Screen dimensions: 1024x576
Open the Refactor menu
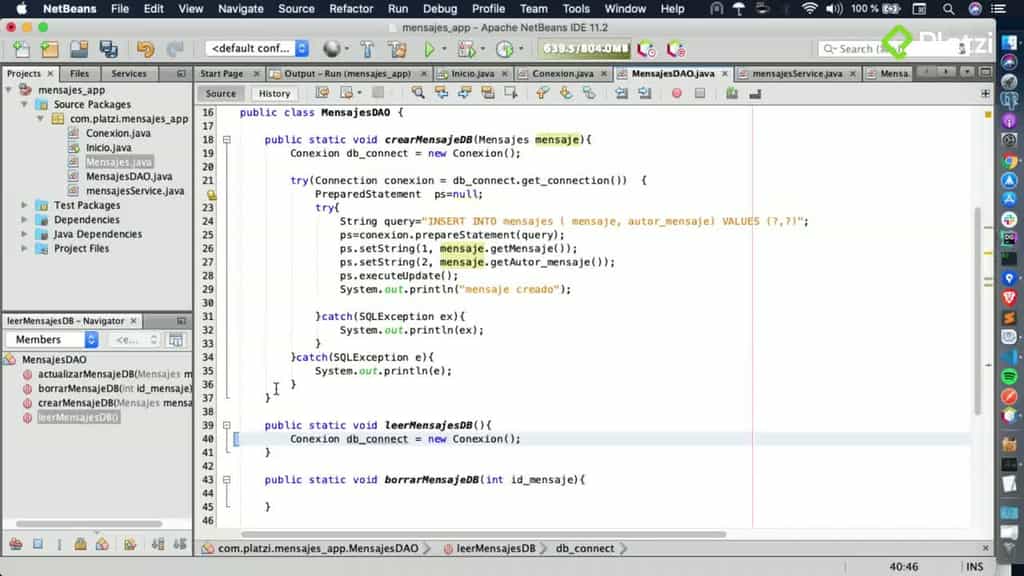[x=350, y=8]
